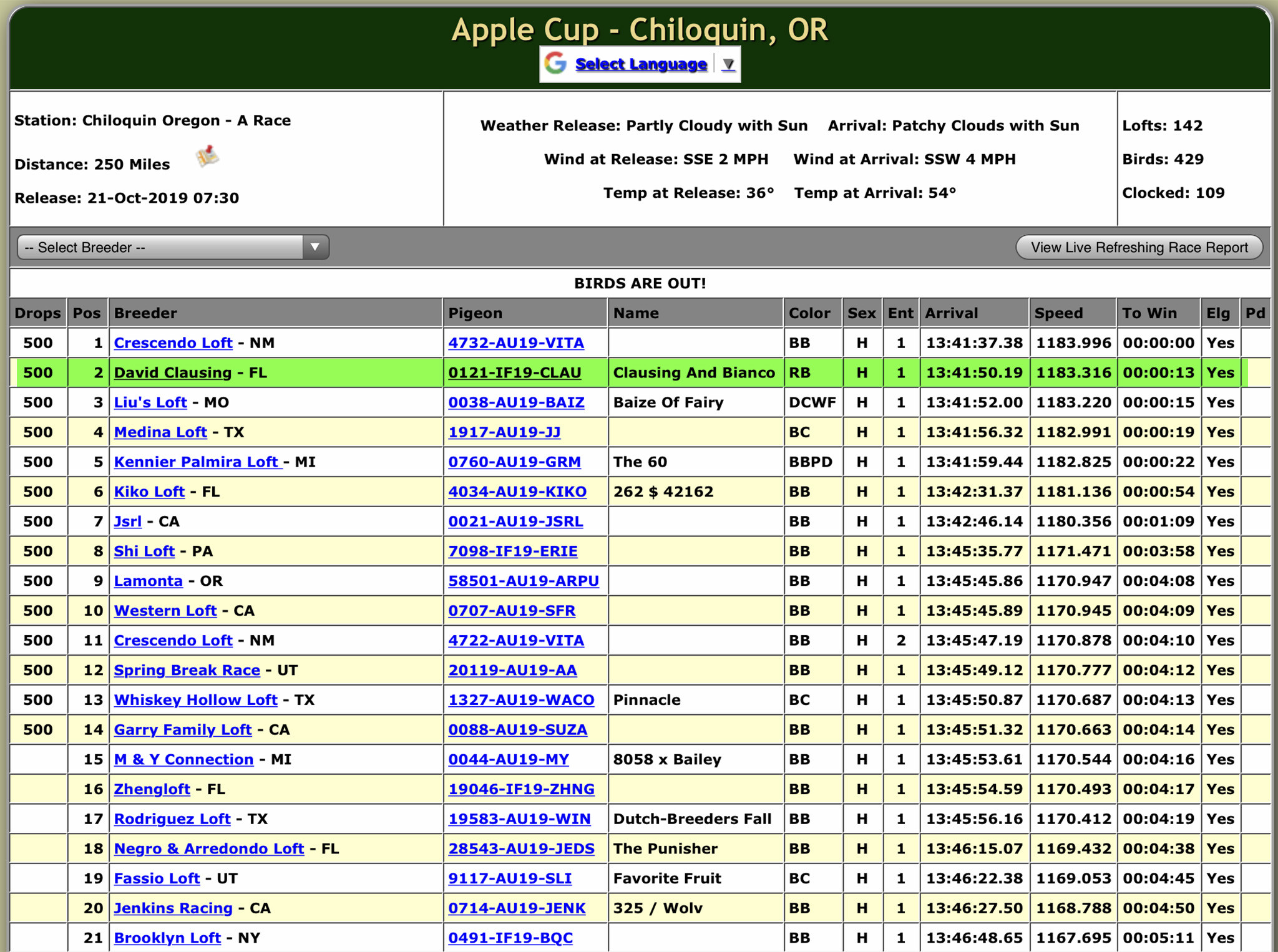Click the map pin icon beside Distance
This screenshot has height=952, width=1278.
[207, 156]
